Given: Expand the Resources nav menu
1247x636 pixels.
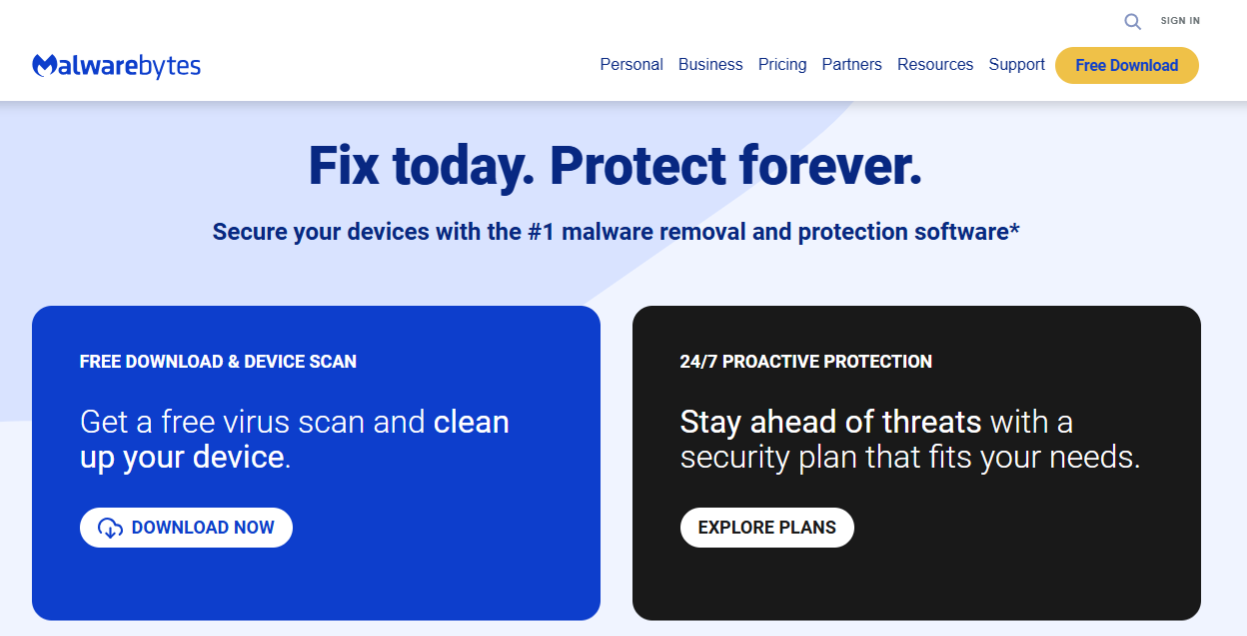Looking at the screenshot, I should coord(935,65).
